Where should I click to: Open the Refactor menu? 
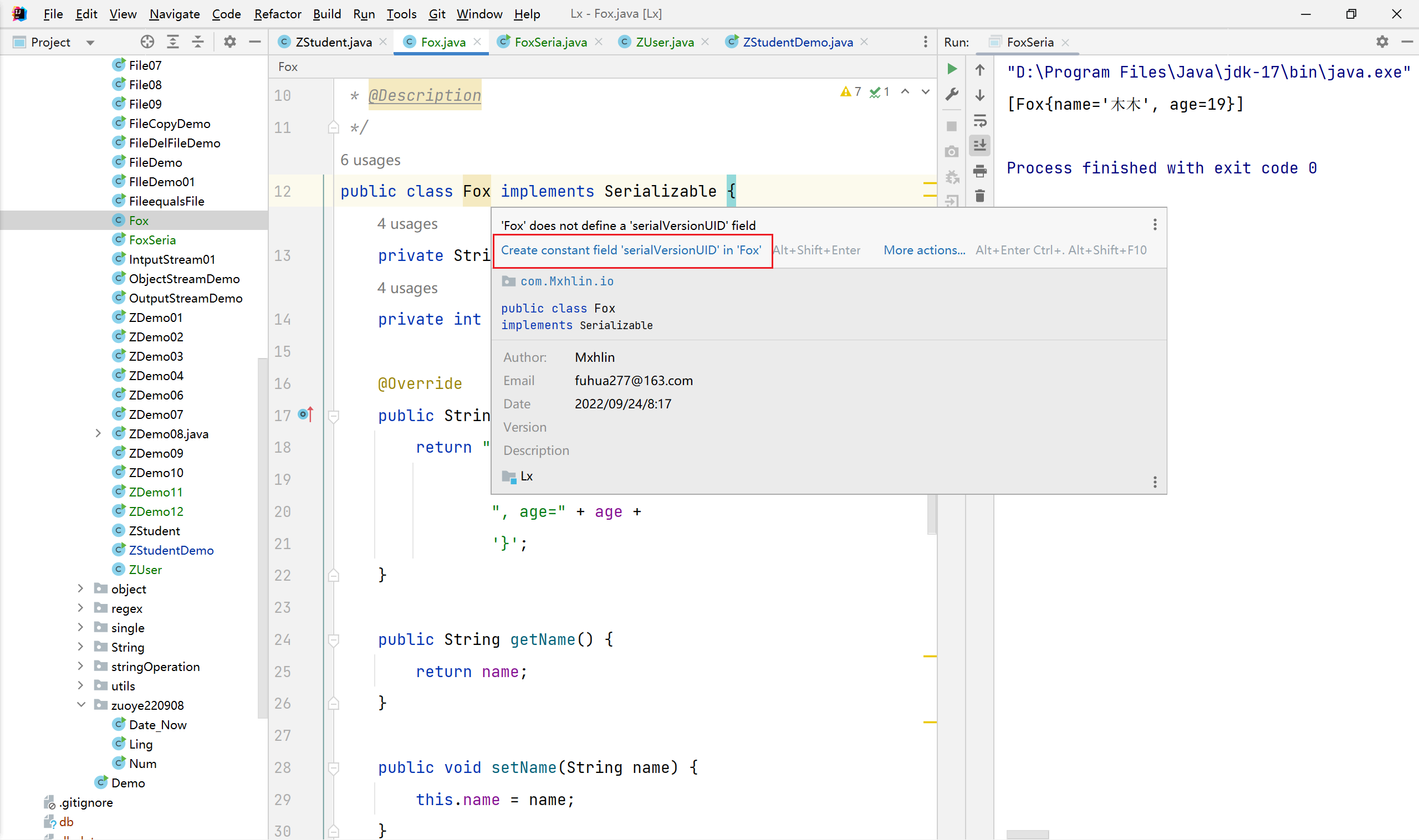coord(277,14)
